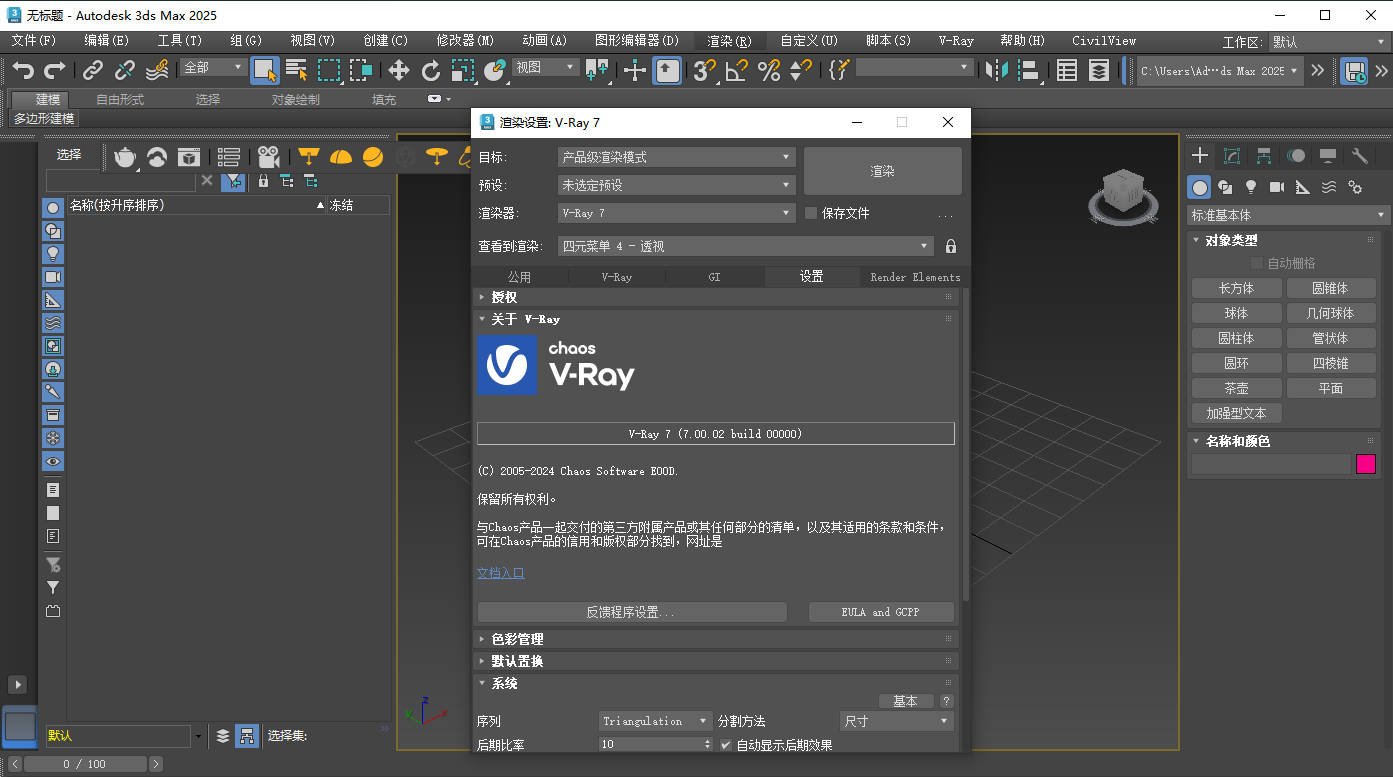
Task: Activate the Select Object cursor tool
Action: click(265, 70)
